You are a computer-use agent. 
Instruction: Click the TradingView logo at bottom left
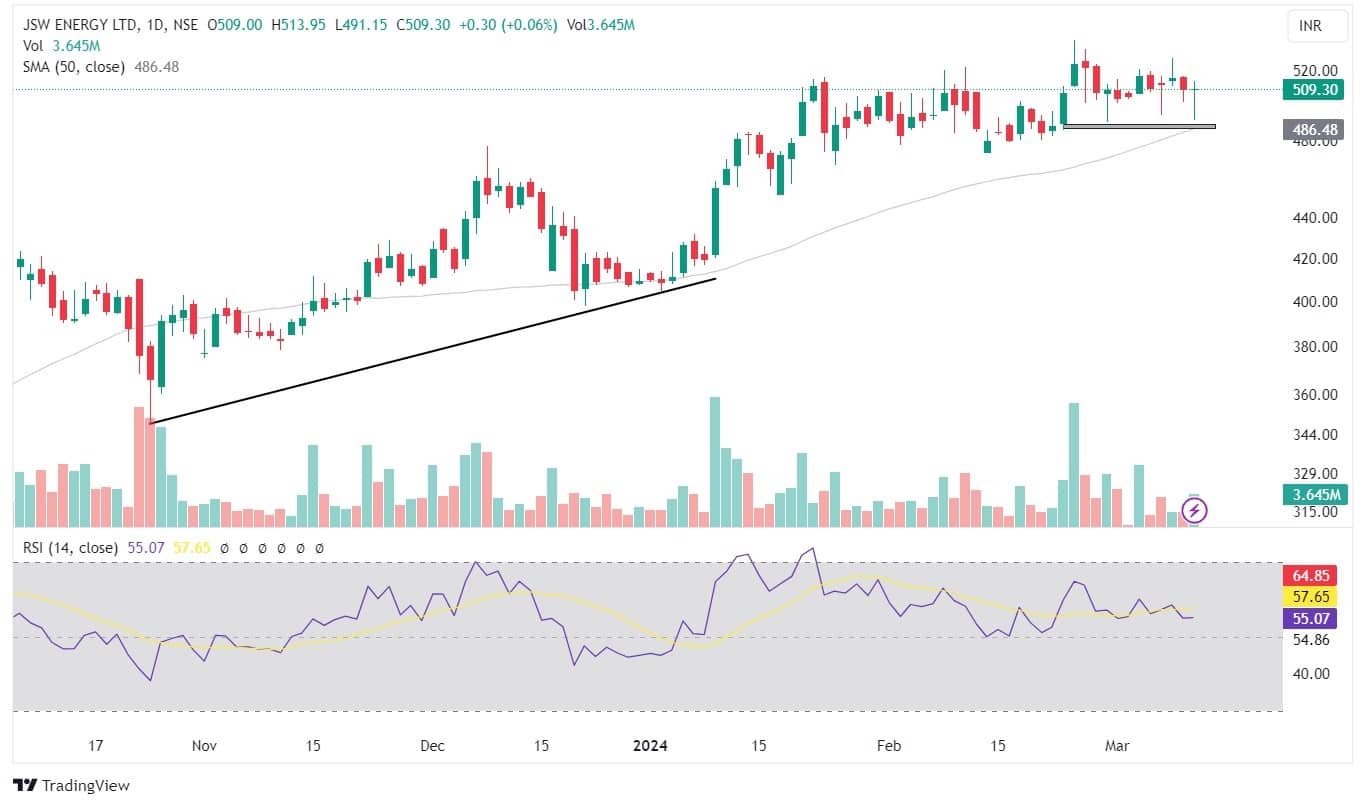71,786
